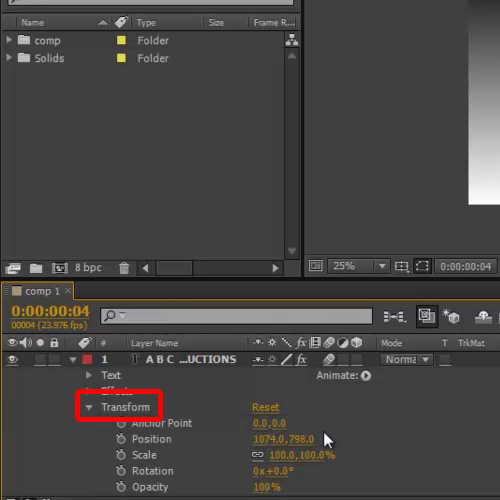Viewport: 500px width, 500px height.
Task: Click the Hide Shy Layers timeline icon
Action: coord(483,316)
